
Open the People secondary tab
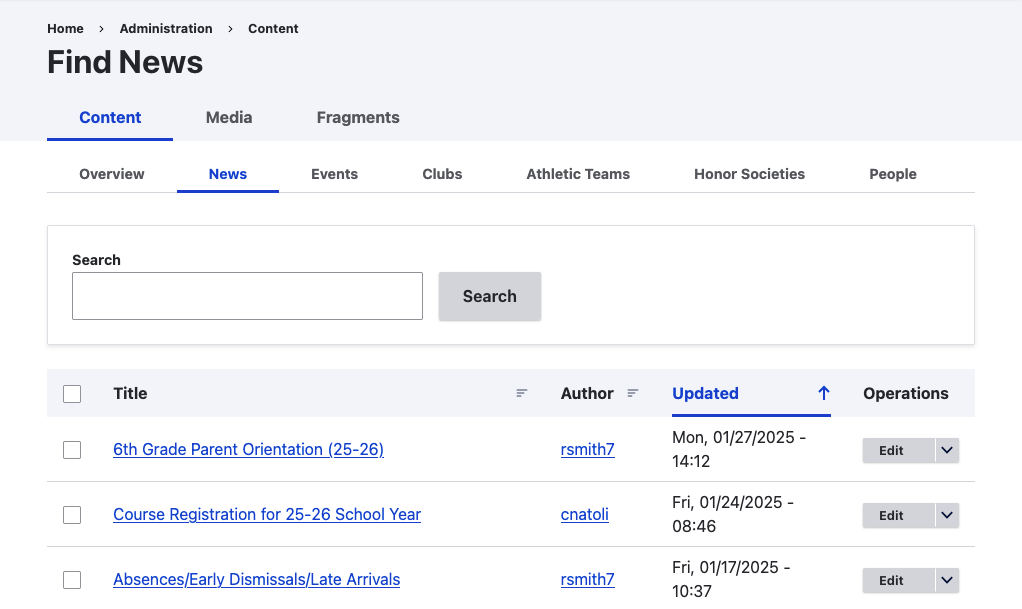point(893,174)
